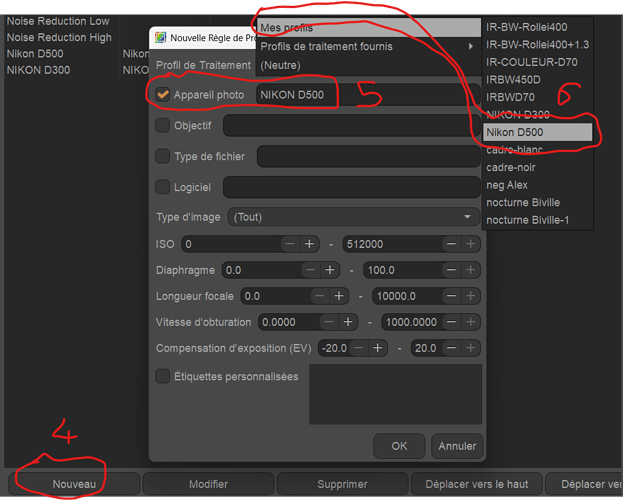This screenshot has height=500, width=623.
Task: Click the Nouveau button
Action: point(74,484)
